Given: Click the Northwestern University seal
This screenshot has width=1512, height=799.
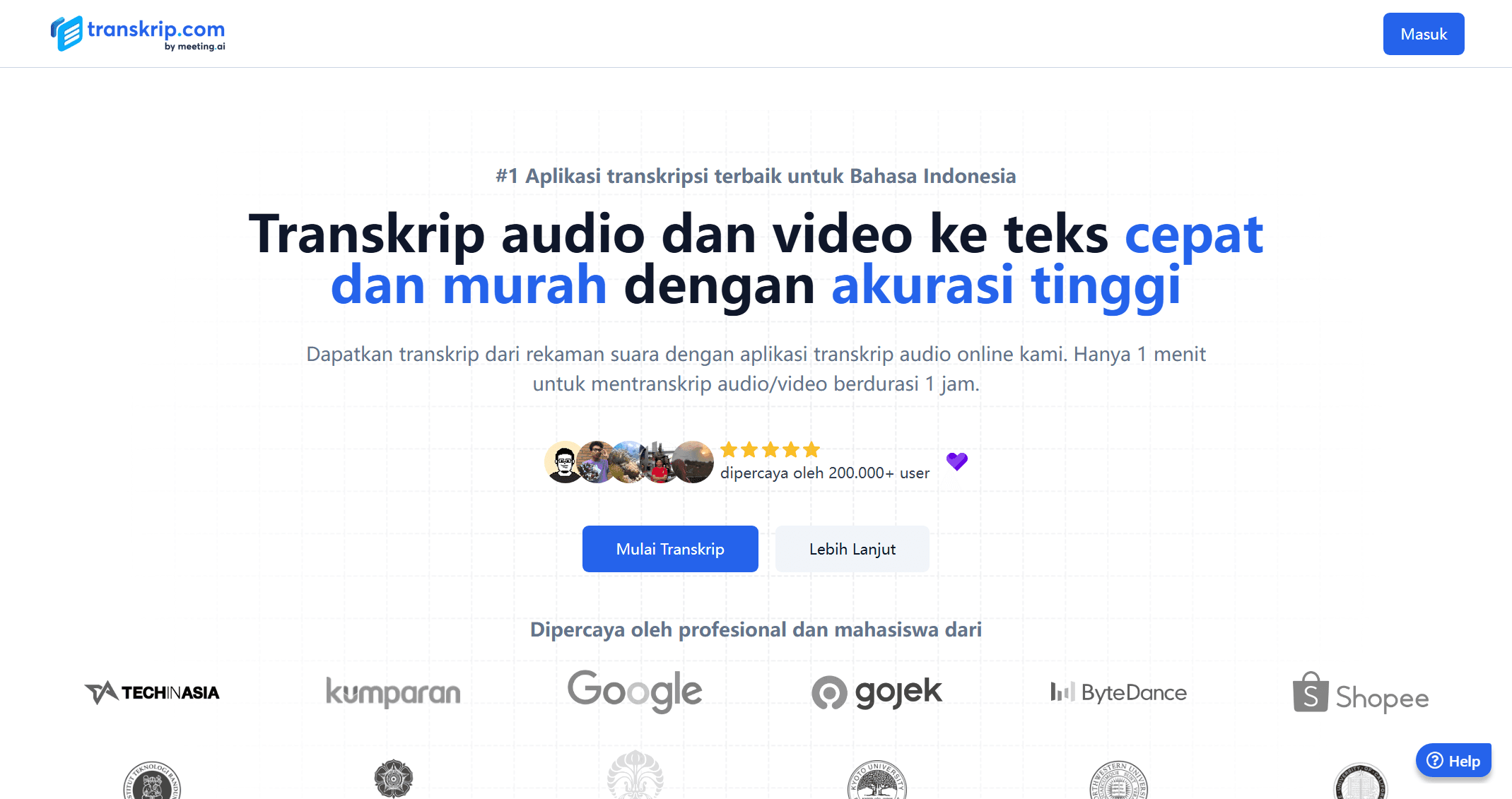Looking at the screenshot, I should coord(1118,783).
